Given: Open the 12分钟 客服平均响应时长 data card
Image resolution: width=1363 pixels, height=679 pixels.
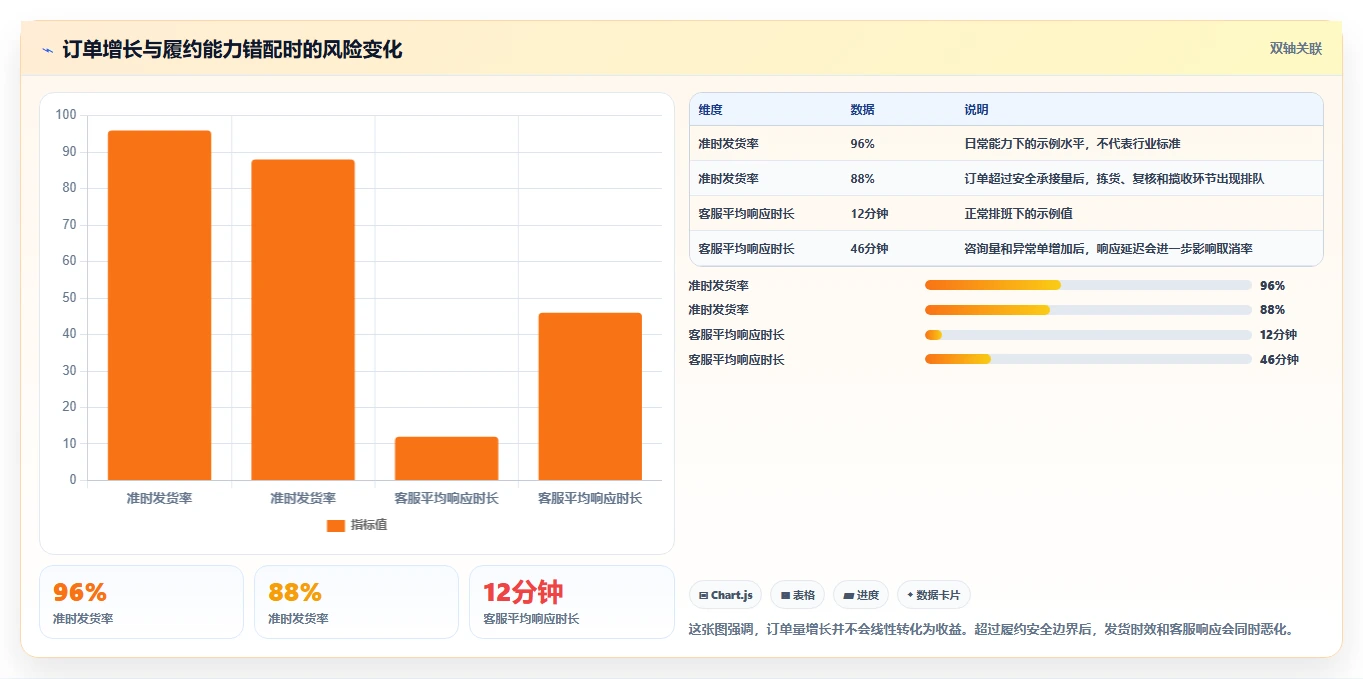Looking at the screenshot, I should 572,602.
